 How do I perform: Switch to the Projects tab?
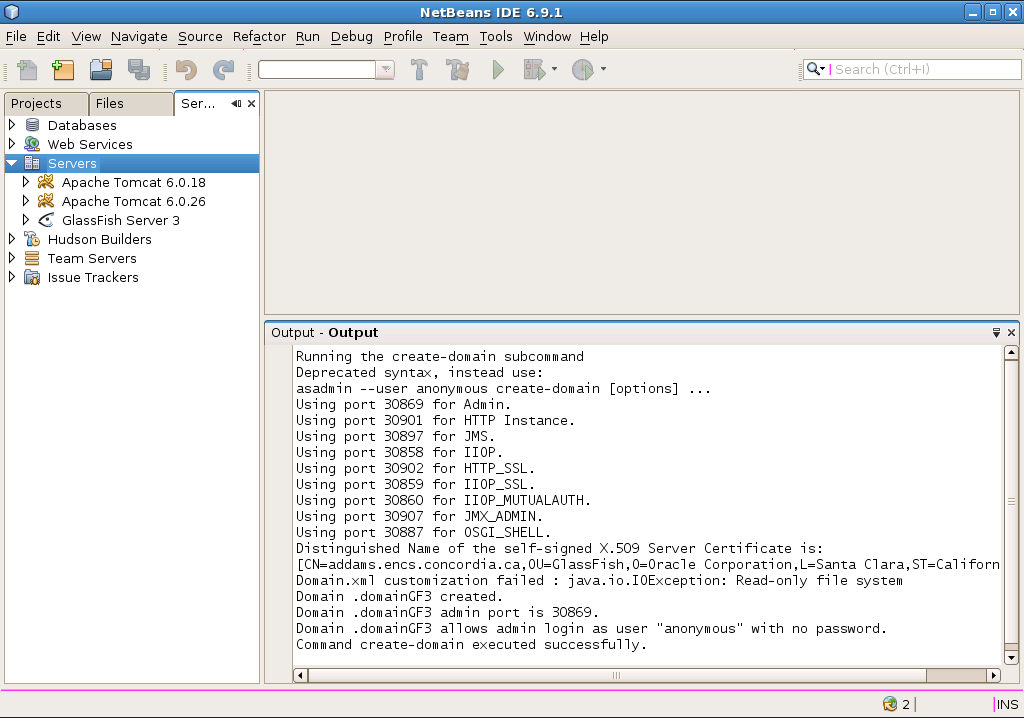coord(37,104)
